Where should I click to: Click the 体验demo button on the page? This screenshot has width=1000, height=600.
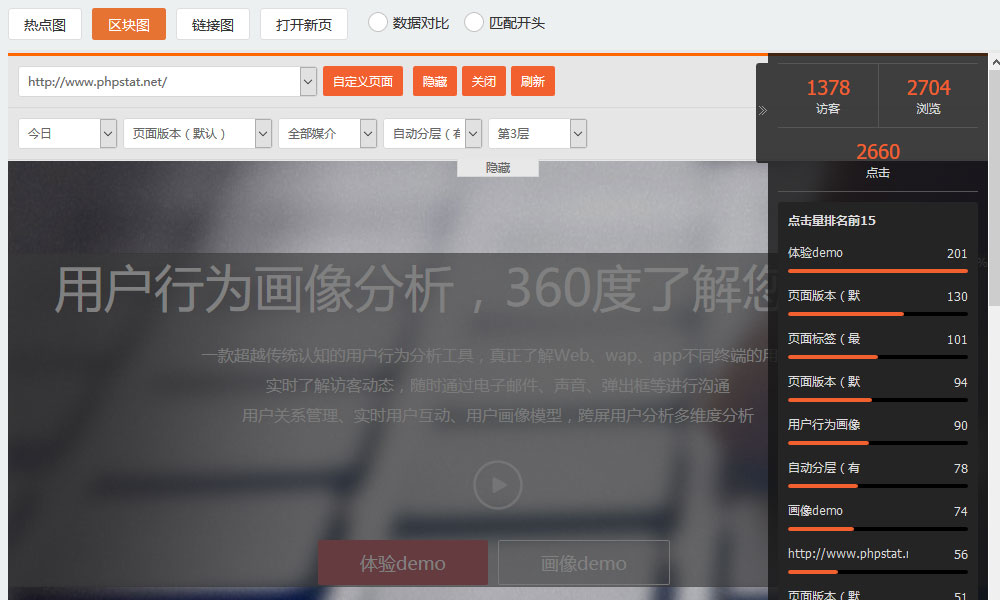click(403, 563)
